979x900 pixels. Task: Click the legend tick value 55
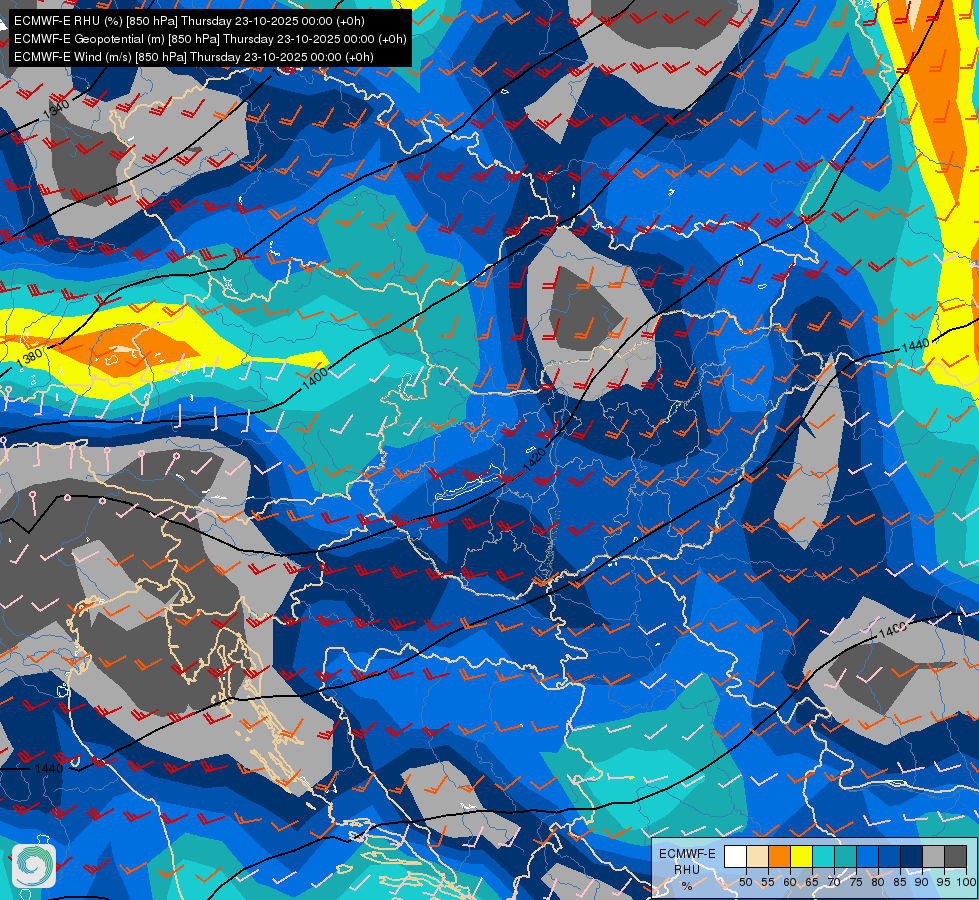coord(767,882)
